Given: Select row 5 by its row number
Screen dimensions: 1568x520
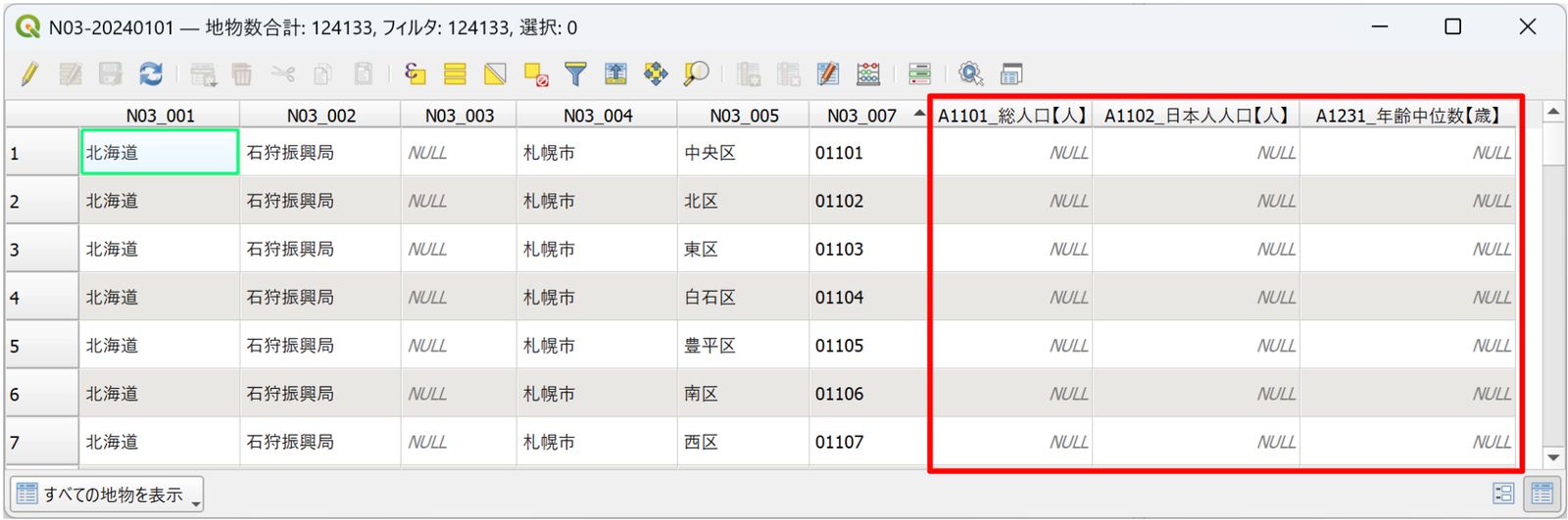Looking at the screenshot, I should coord(42,346).
